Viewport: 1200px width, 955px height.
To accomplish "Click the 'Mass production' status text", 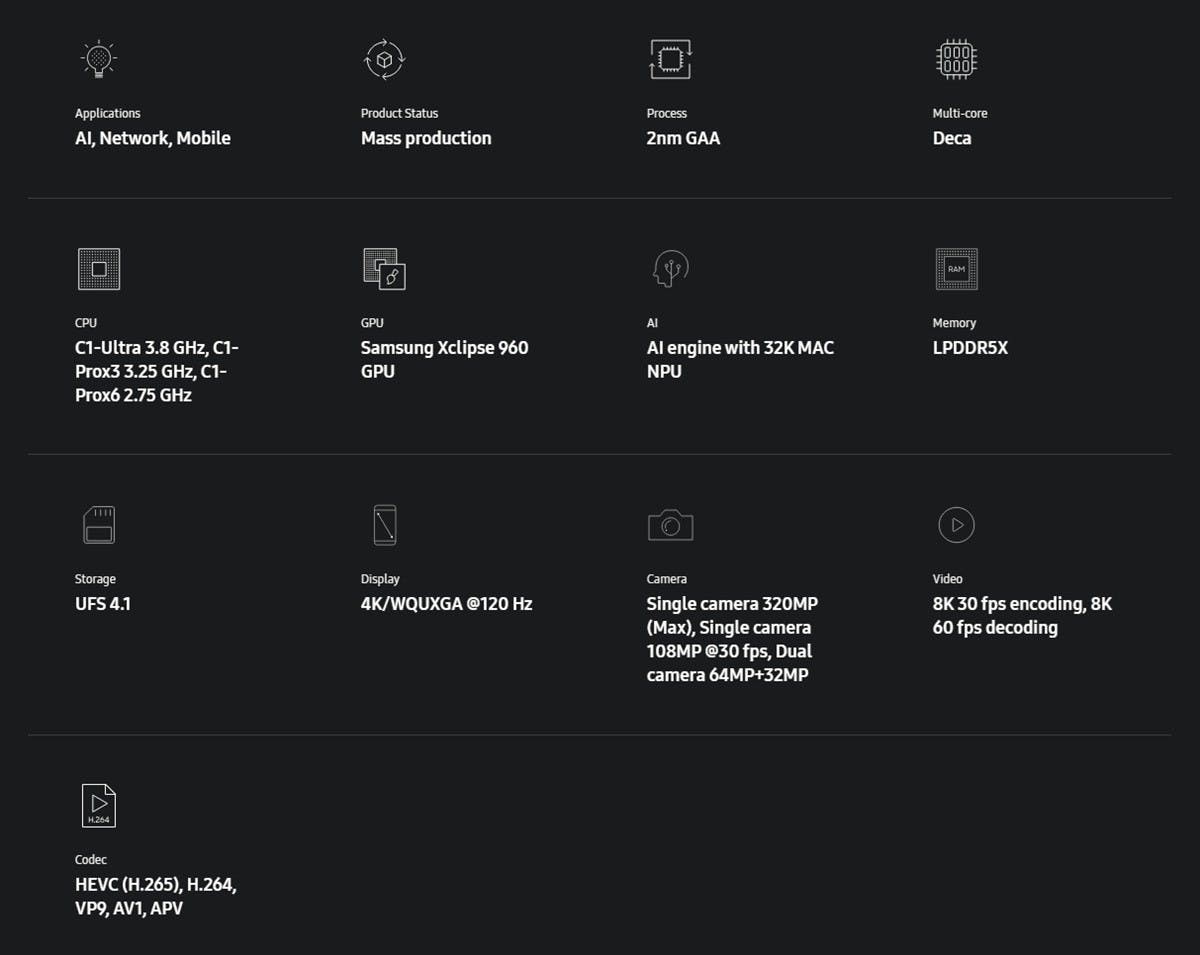I will coord(426,138).
